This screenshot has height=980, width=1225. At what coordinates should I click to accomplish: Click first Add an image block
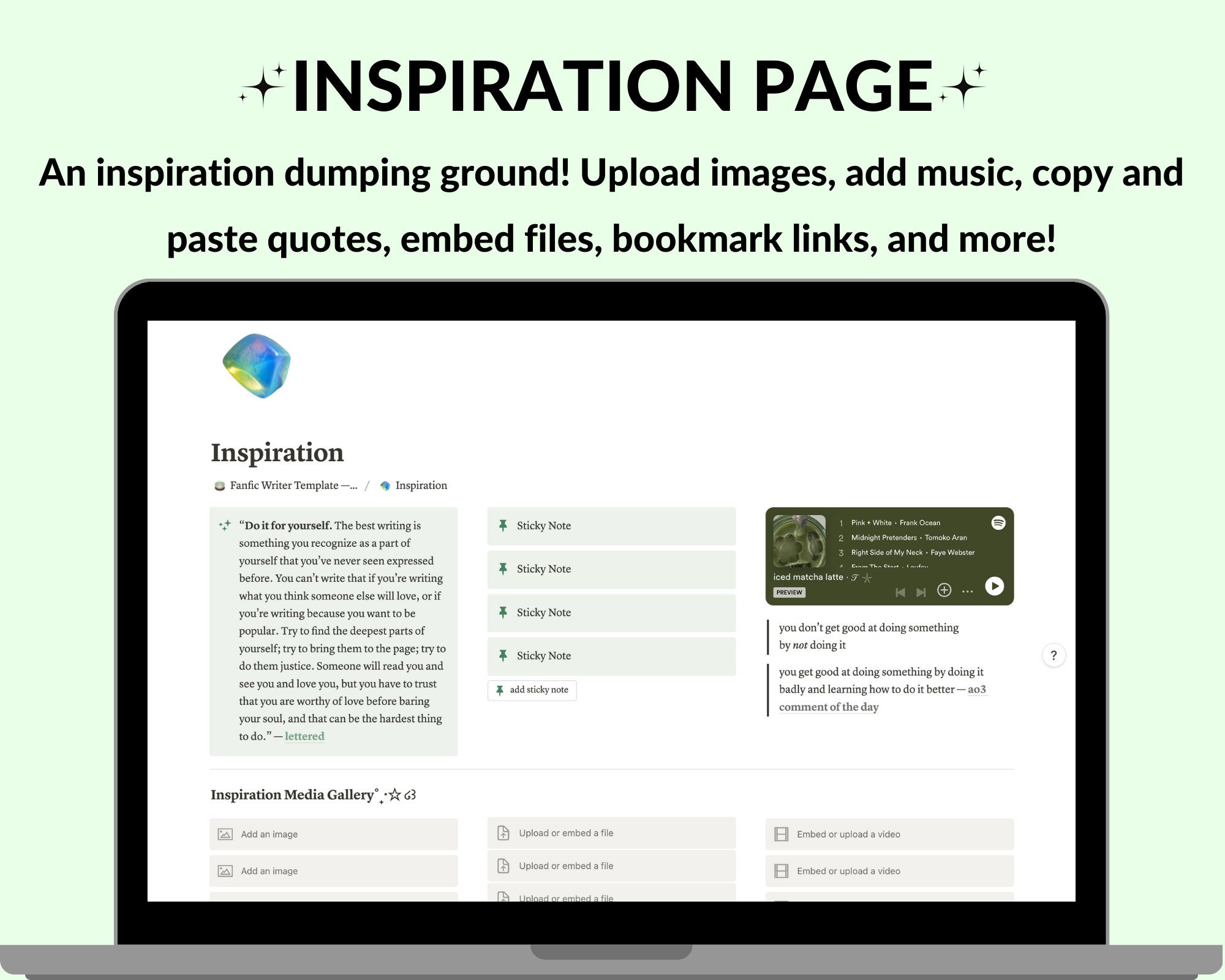point(333,834)
